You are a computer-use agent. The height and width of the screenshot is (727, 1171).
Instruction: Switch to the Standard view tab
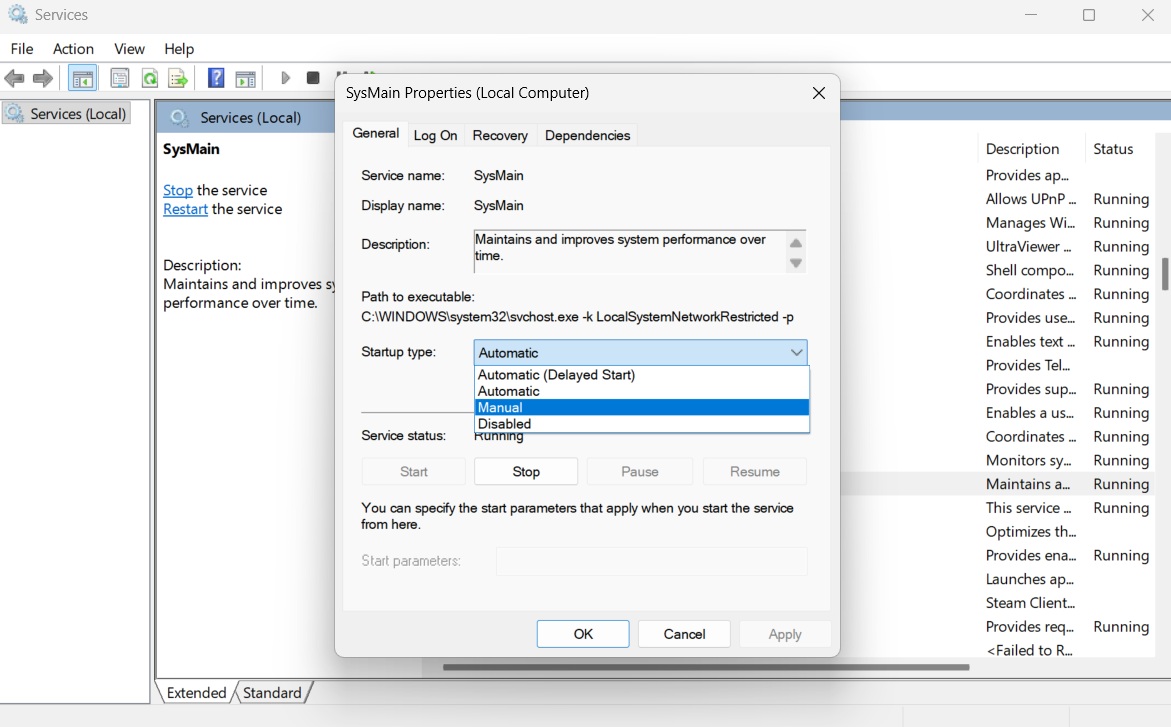272,693
